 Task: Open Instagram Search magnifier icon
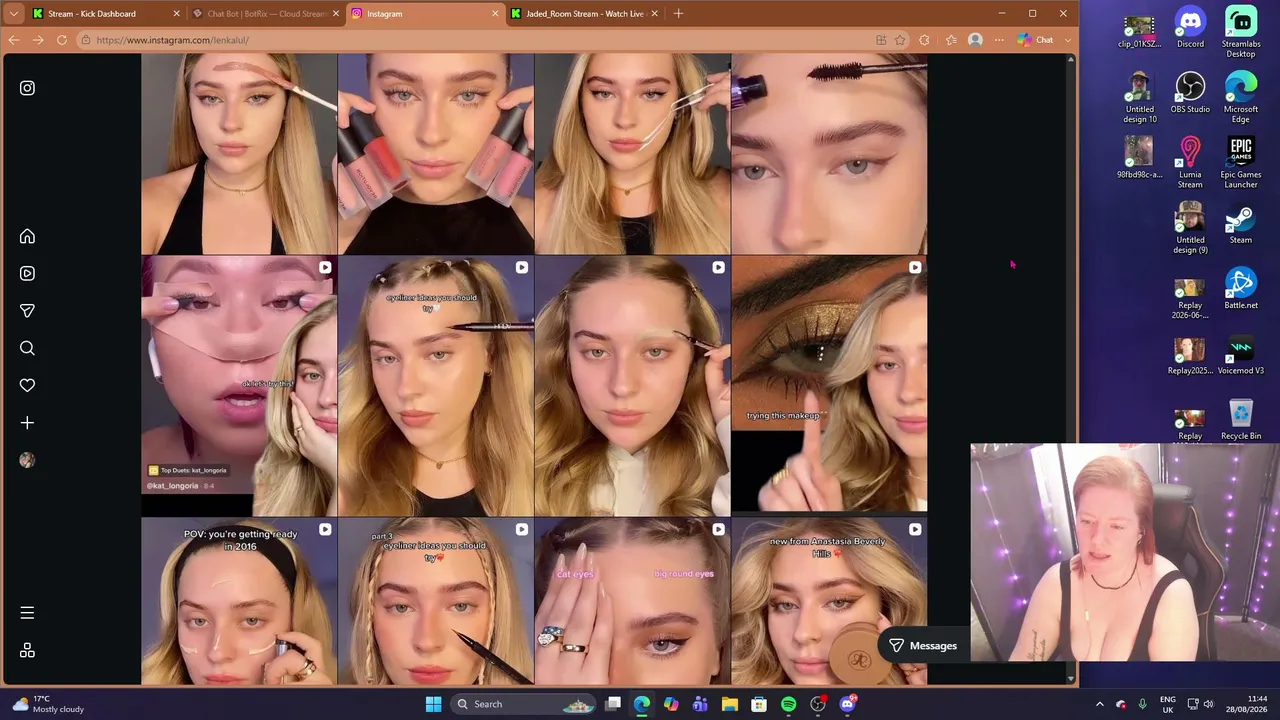[27, 348]
